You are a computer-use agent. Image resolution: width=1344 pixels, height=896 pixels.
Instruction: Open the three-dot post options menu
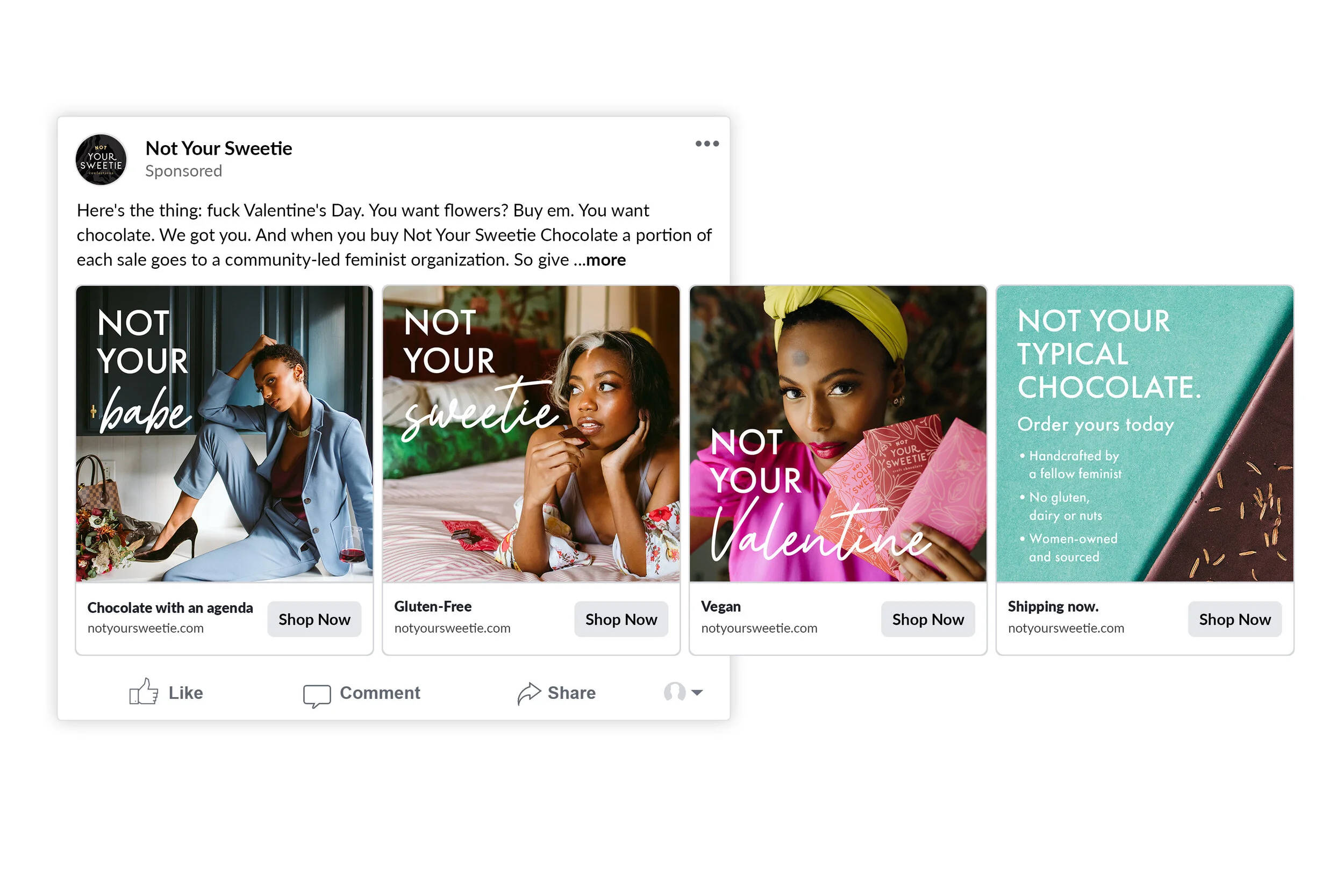pos(707,144)
